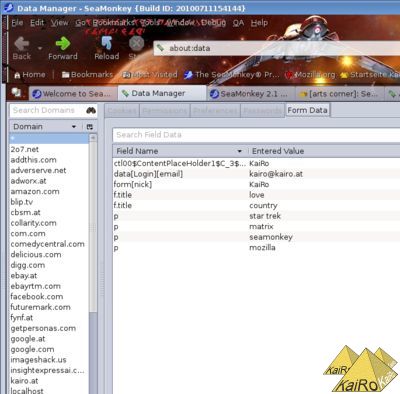Open the Back button history dropdown arrow

(40, 49)
